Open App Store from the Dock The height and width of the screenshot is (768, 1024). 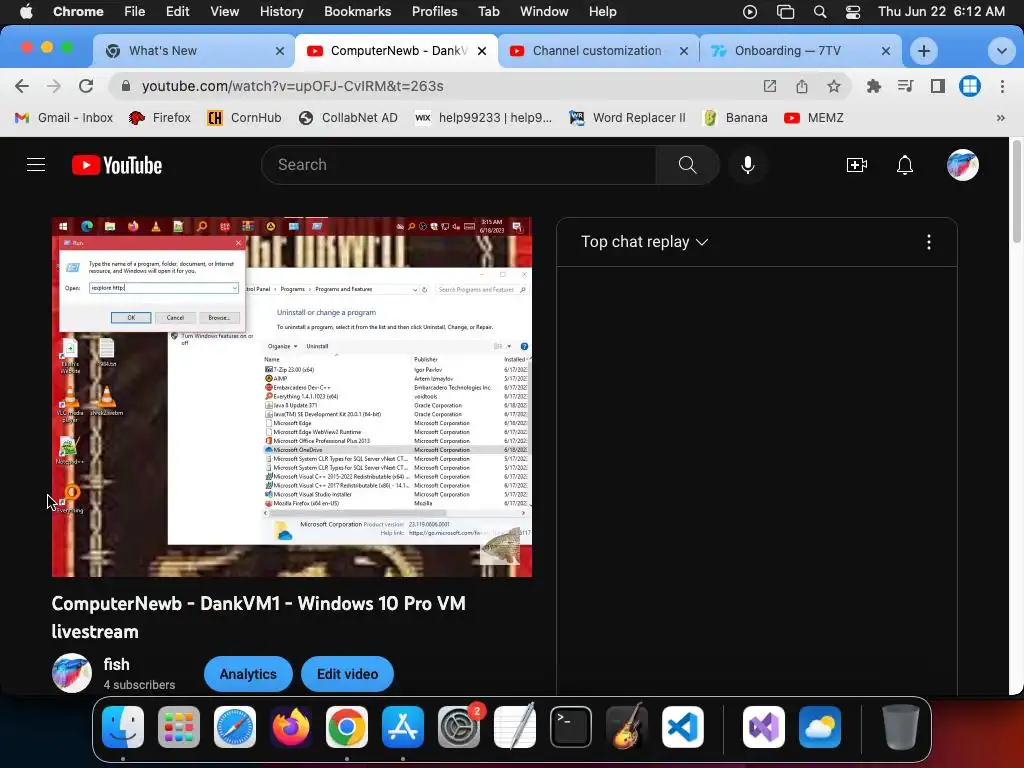(403, 727)
